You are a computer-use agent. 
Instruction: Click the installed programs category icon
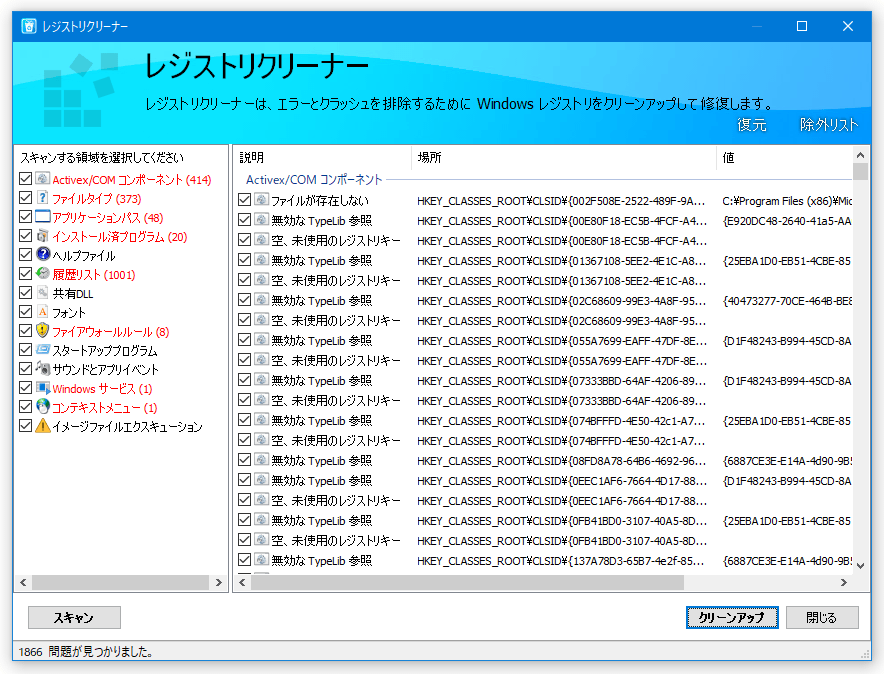click(x=43, y=236)
